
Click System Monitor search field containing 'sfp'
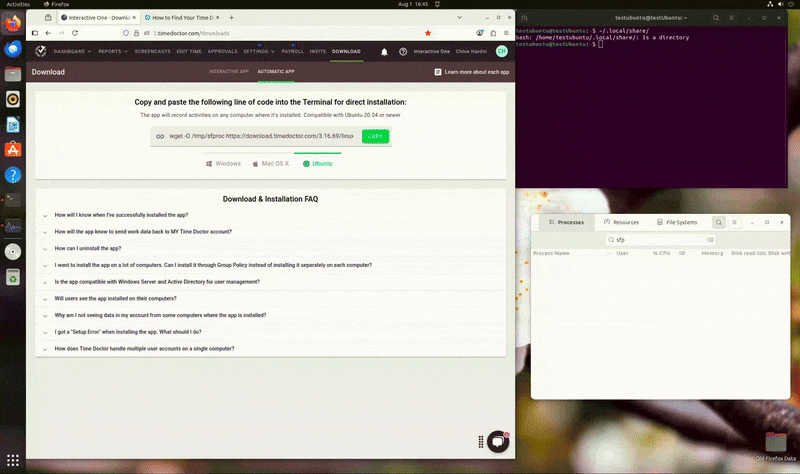click(660, 240)
